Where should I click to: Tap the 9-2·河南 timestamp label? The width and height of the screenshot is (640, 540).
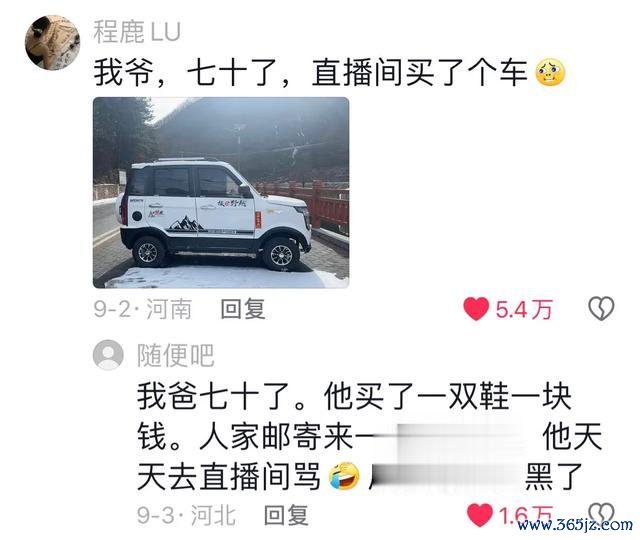[142, 309]
